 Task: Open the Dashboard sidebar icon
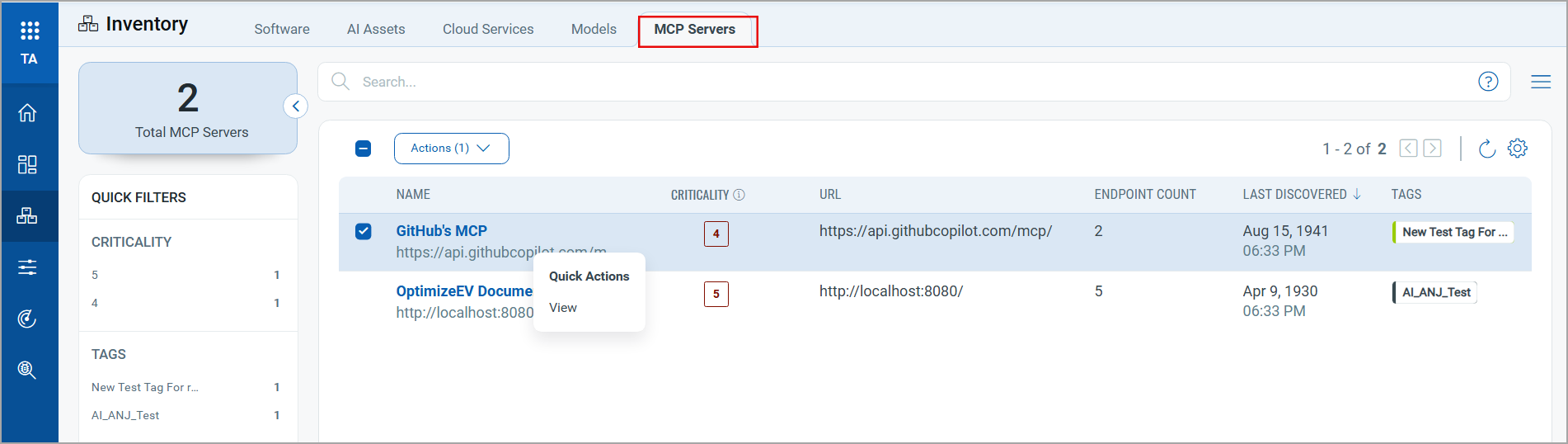click(27, 164)
